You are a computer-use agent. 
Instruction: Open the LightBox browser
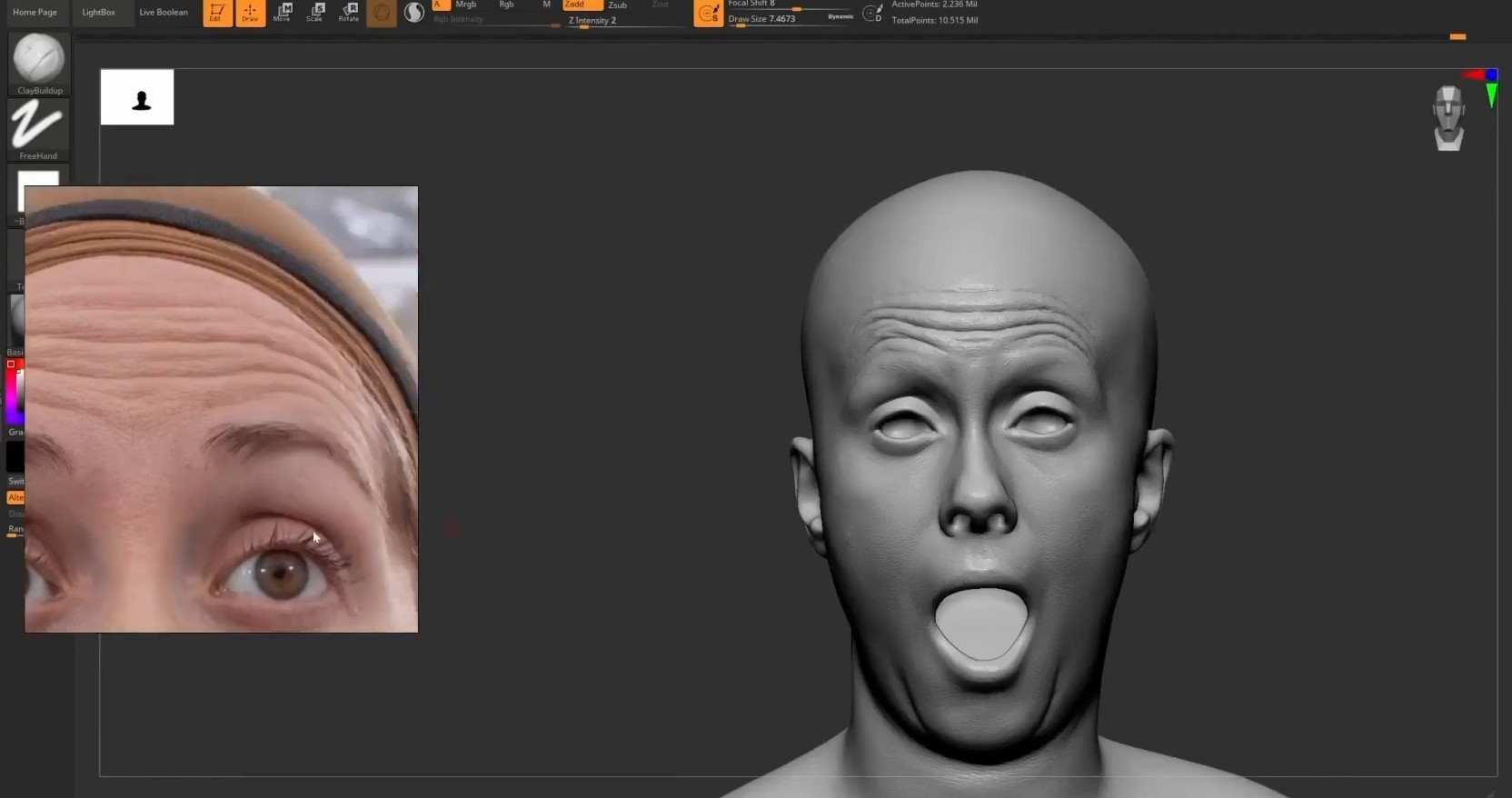pyautogui.click(x=98, y=13)
